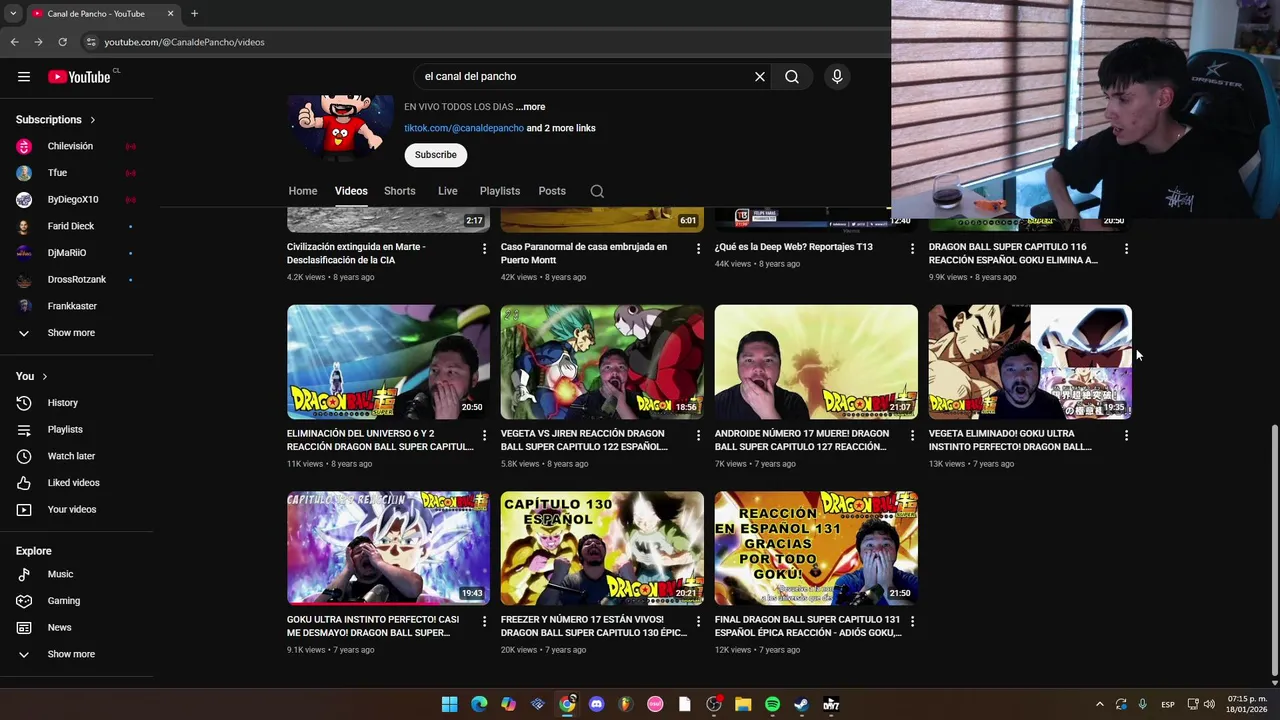Viewport: 1280px width, 720px height.
Task: Clear the search text with the X
Action: (x=760, y=77)
